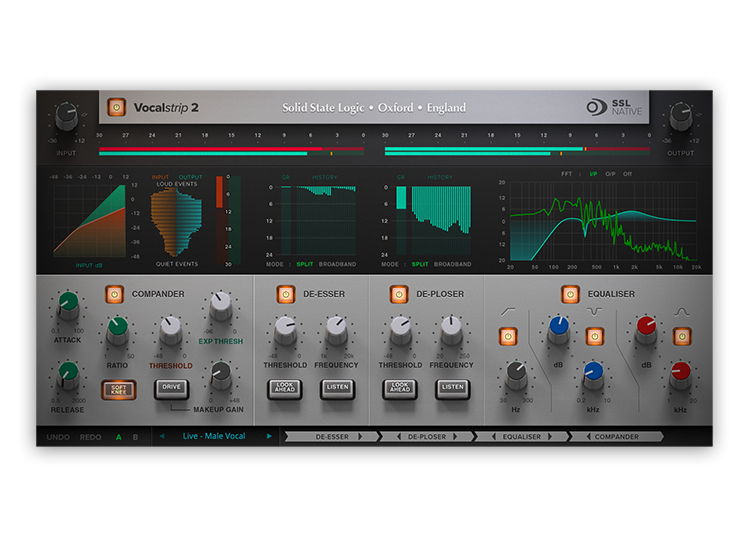Click the red bell dB knob

click(646, 330)
